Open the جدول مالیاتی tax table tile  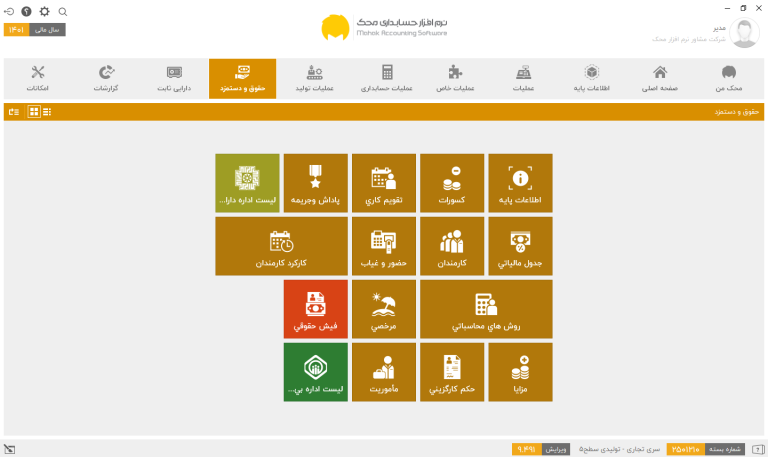520,246
